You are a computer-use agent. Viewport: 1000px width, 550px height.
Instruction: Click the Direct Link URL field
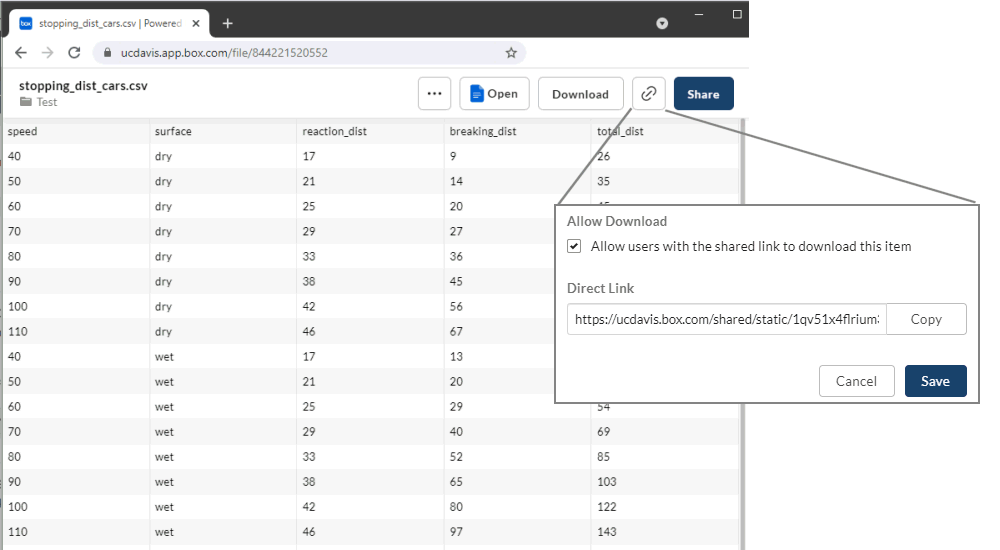[x=726, y=319]
